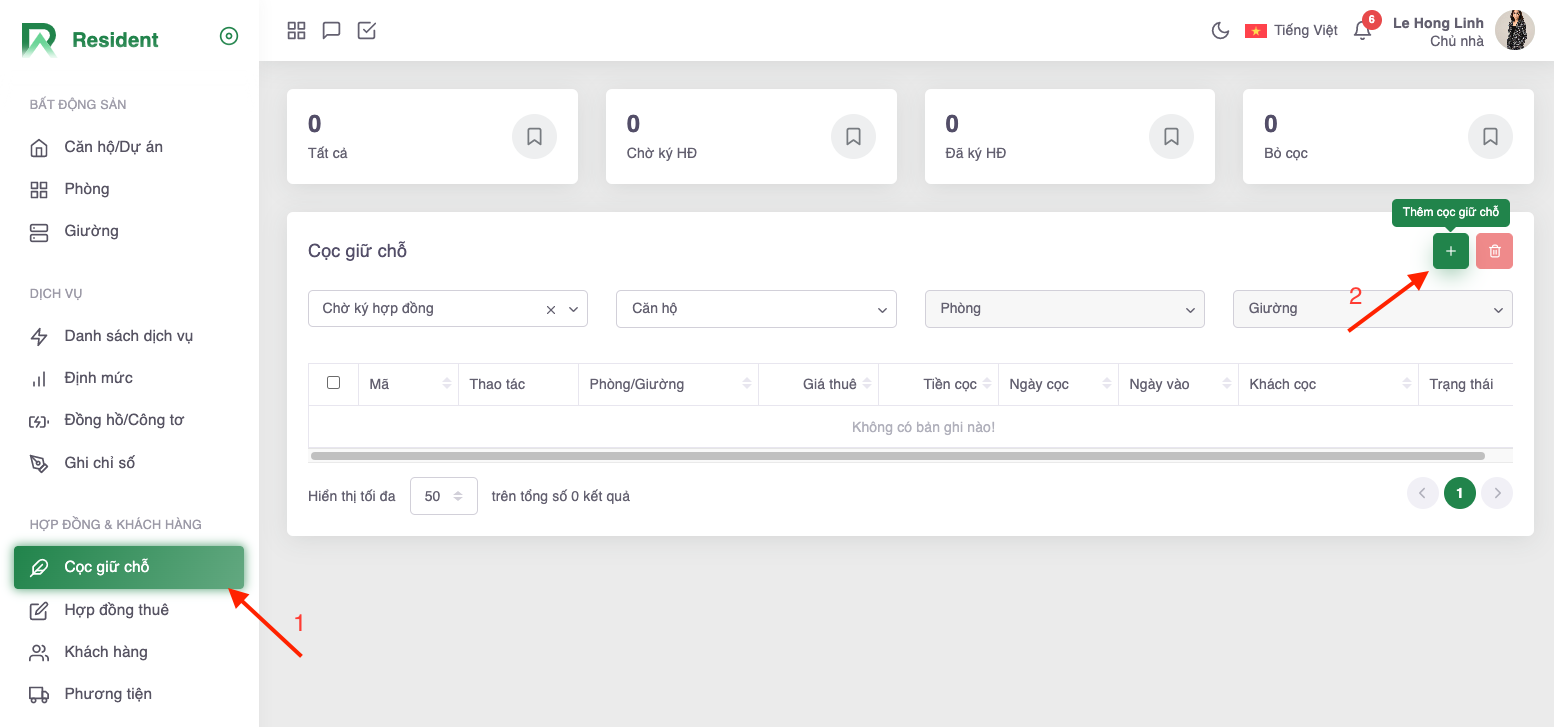Click the red trash delete button
Viewport: 1554px width, 727px height.
[1494, 251]
